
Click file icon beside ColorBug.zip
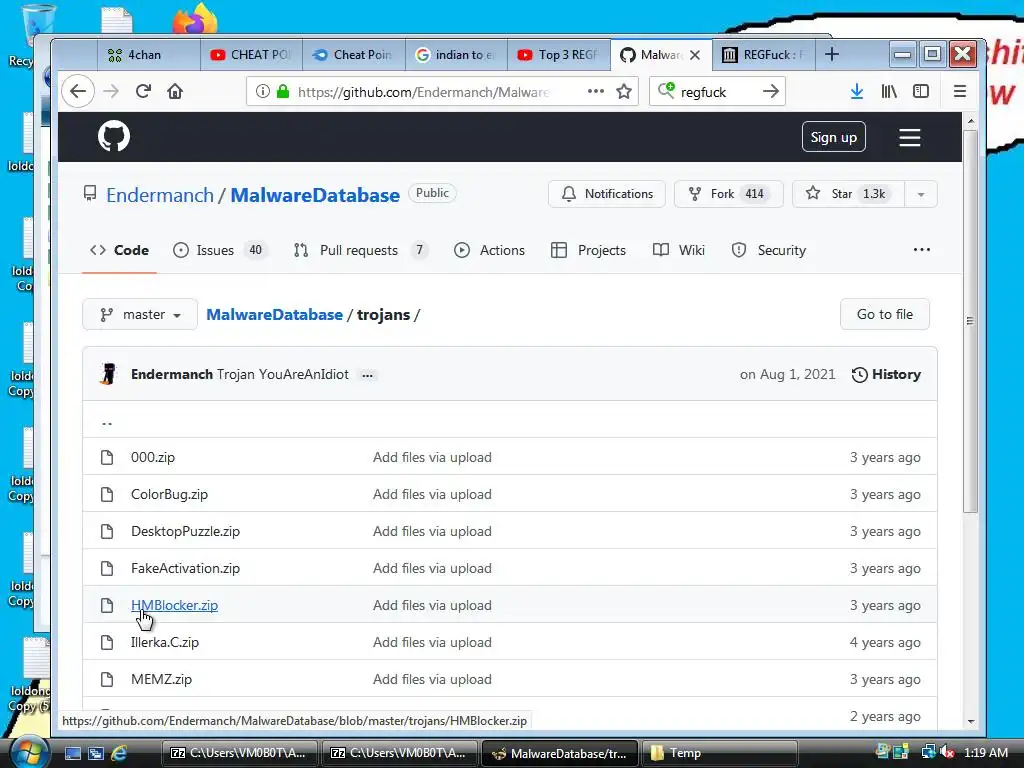(107, 494)
